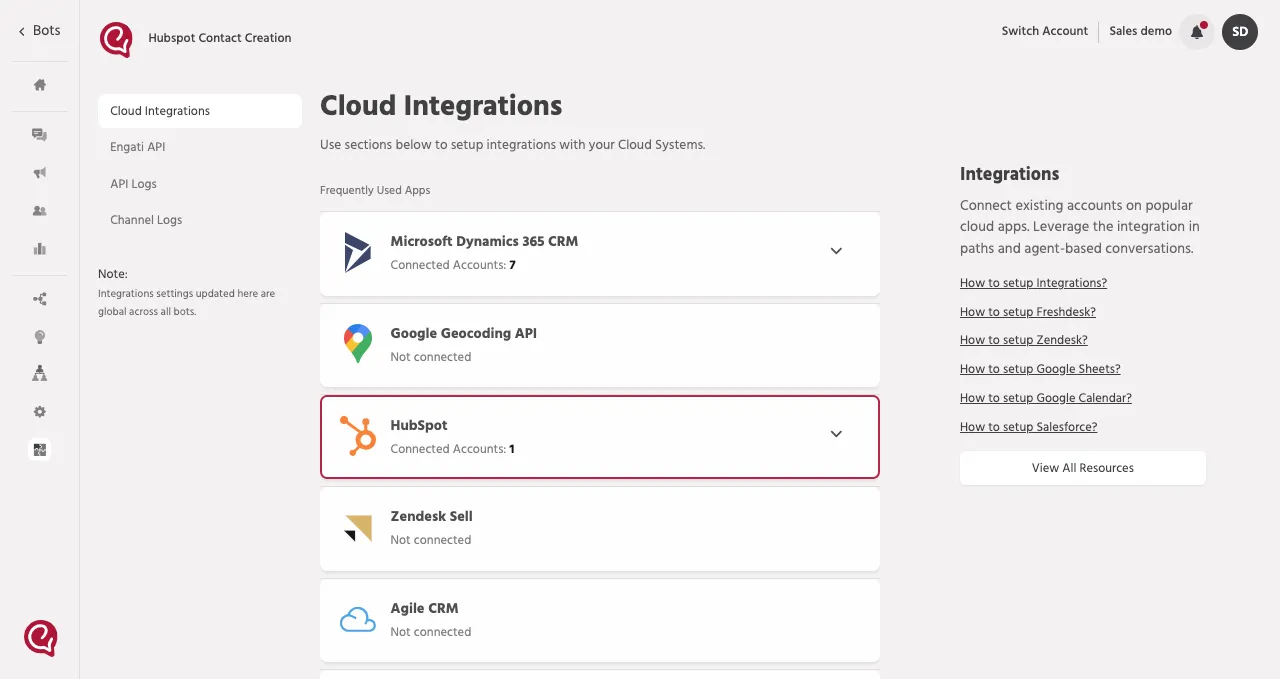Click Connected Accounts: 1 under HubSpot
Viewport: 1280px width, 679px height.
452,449
